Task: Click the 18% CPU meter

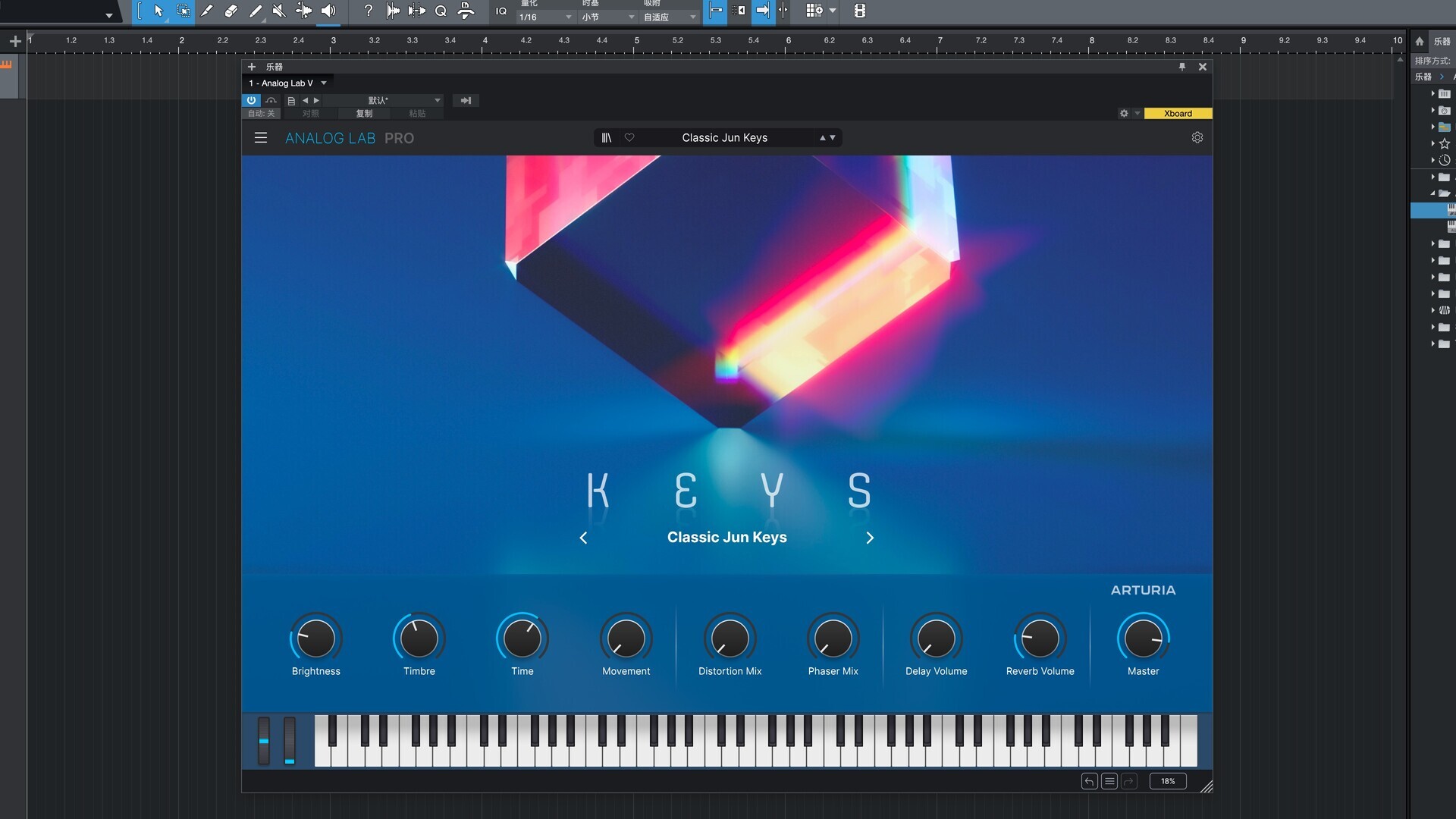Action: click(1168, 781)
